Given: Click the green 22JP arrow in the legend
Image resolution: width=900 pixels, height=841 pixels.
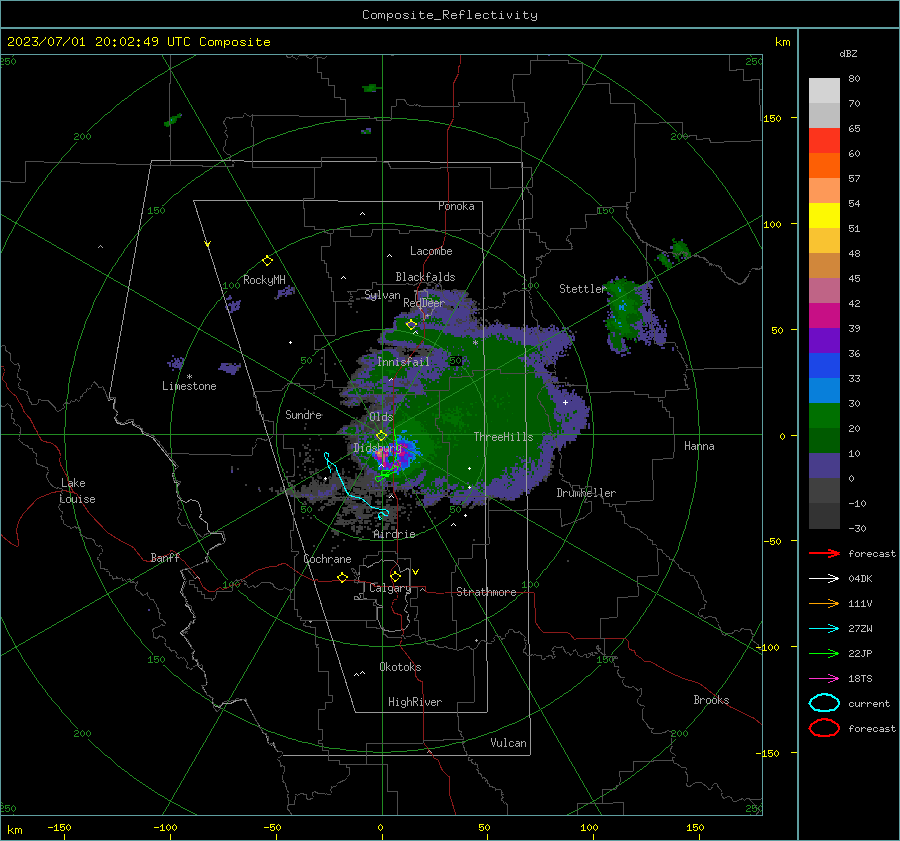Looking at the screenshot, I should pos(824,653).
